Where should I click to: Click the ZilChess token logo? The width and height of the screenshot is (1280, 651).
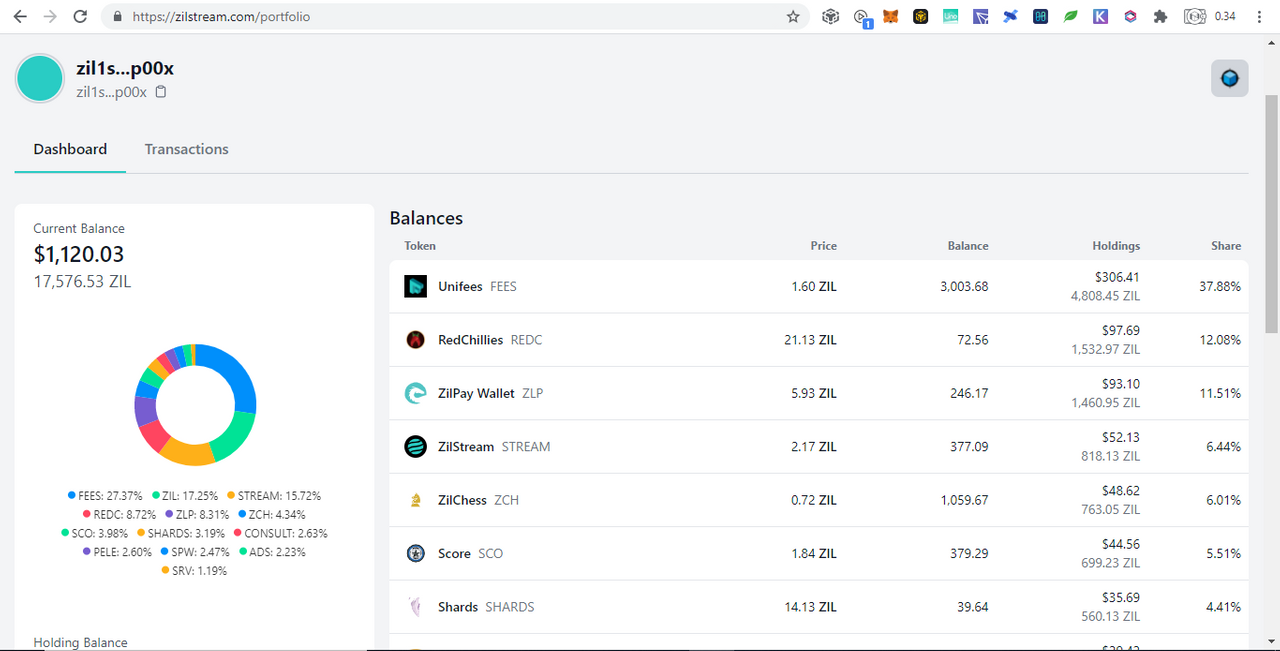click(415, 500)
